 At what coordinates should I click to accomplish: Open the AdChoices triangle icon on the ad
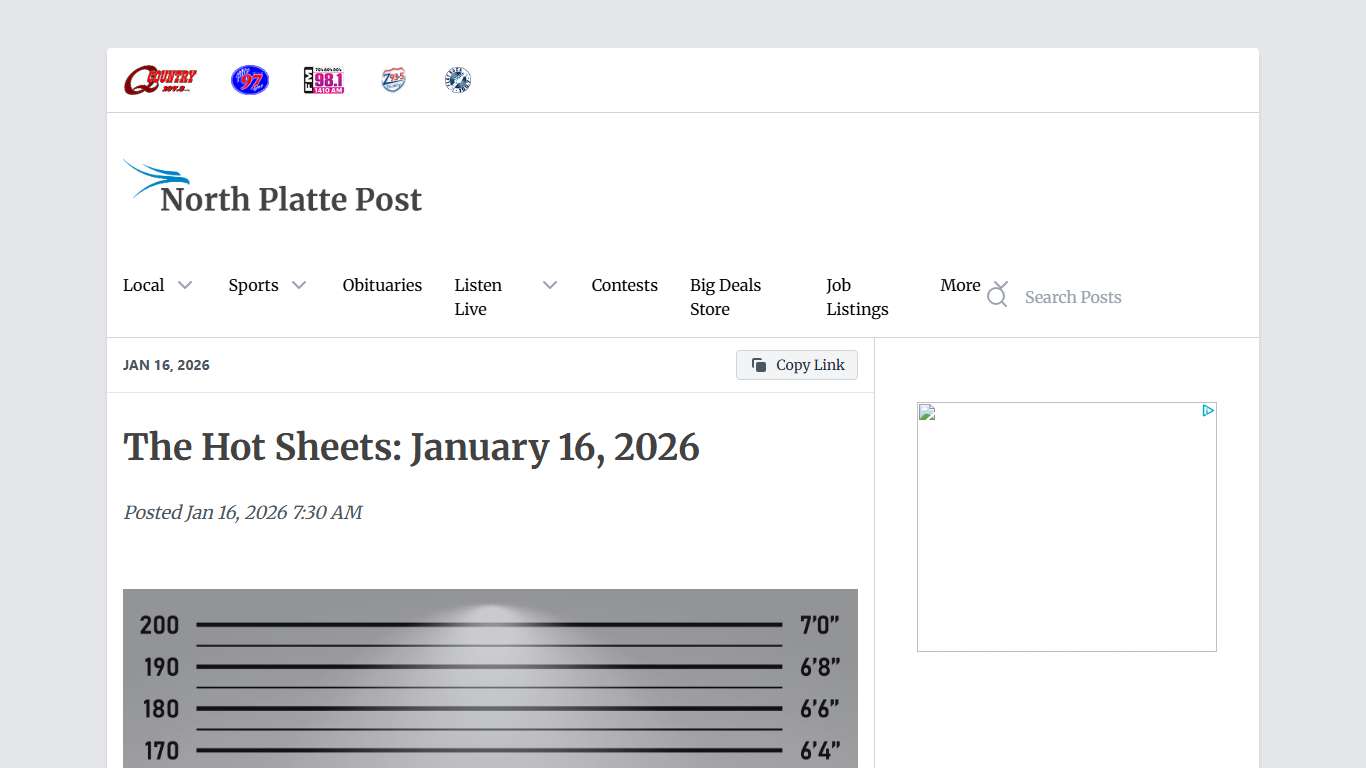(x=1208, y=410)
